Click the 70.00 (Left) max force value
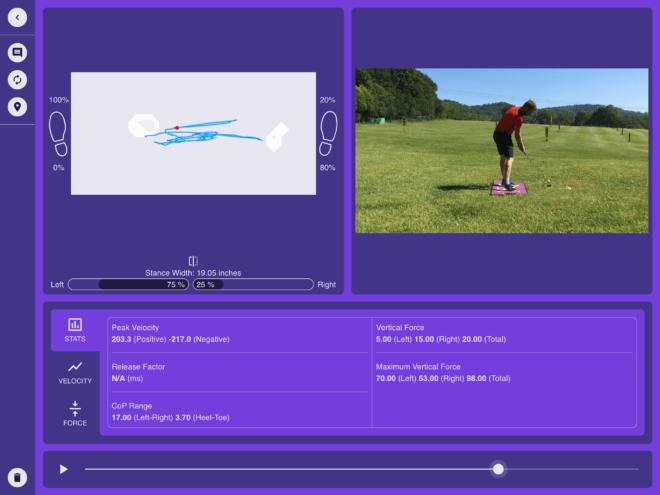This screenshot has width=660, height=495. point(396,378)
